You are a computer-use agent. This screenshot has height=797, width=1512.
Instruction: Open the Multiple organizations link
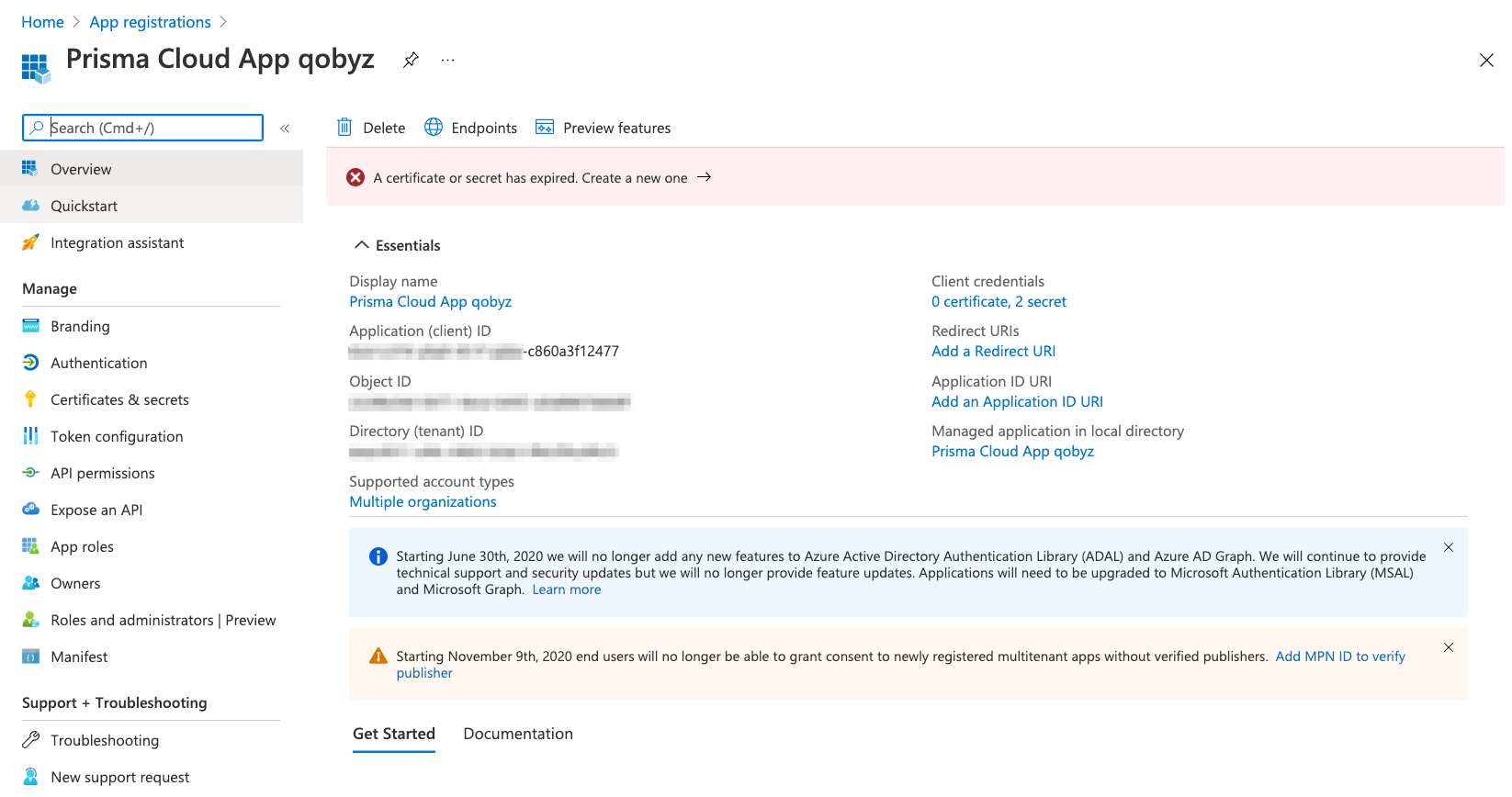pos(423,501)
